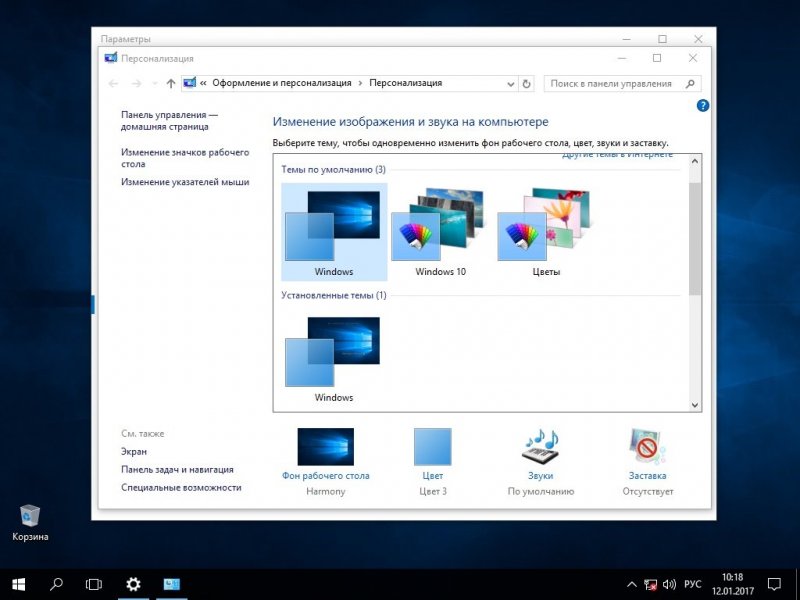Click Другие темы в Интернете link
800x600 pixels.
(617, 155)
